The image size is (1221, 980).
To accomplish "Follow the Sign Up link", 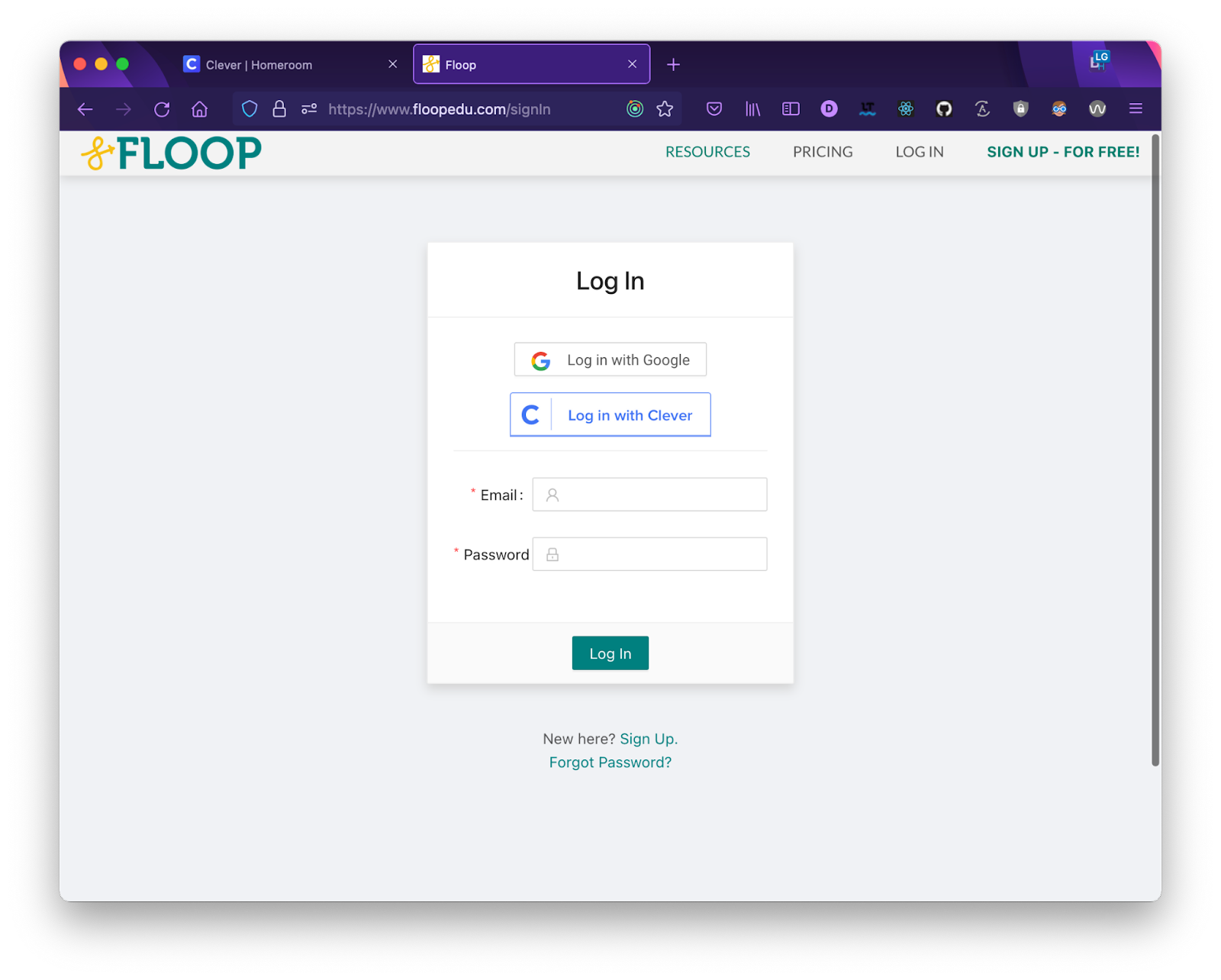I will [648, 739].
